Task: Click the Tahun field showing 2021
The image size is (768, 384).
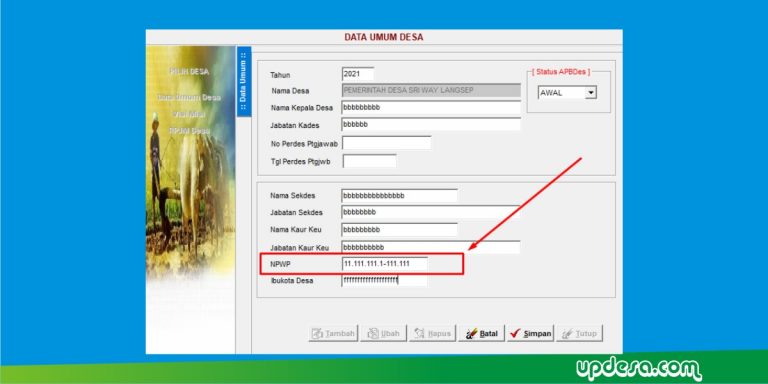Action: coord(358,74)
